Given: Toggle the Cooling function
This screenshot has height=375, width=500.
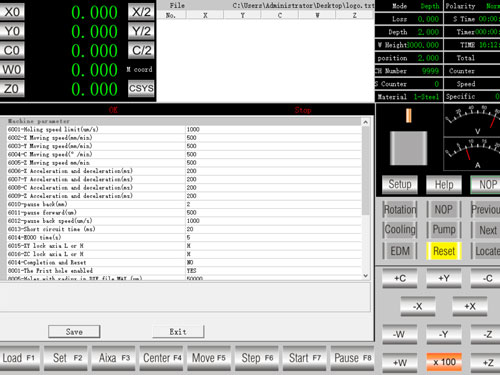Looking at the screenshot, I should [x=400, y=230].
